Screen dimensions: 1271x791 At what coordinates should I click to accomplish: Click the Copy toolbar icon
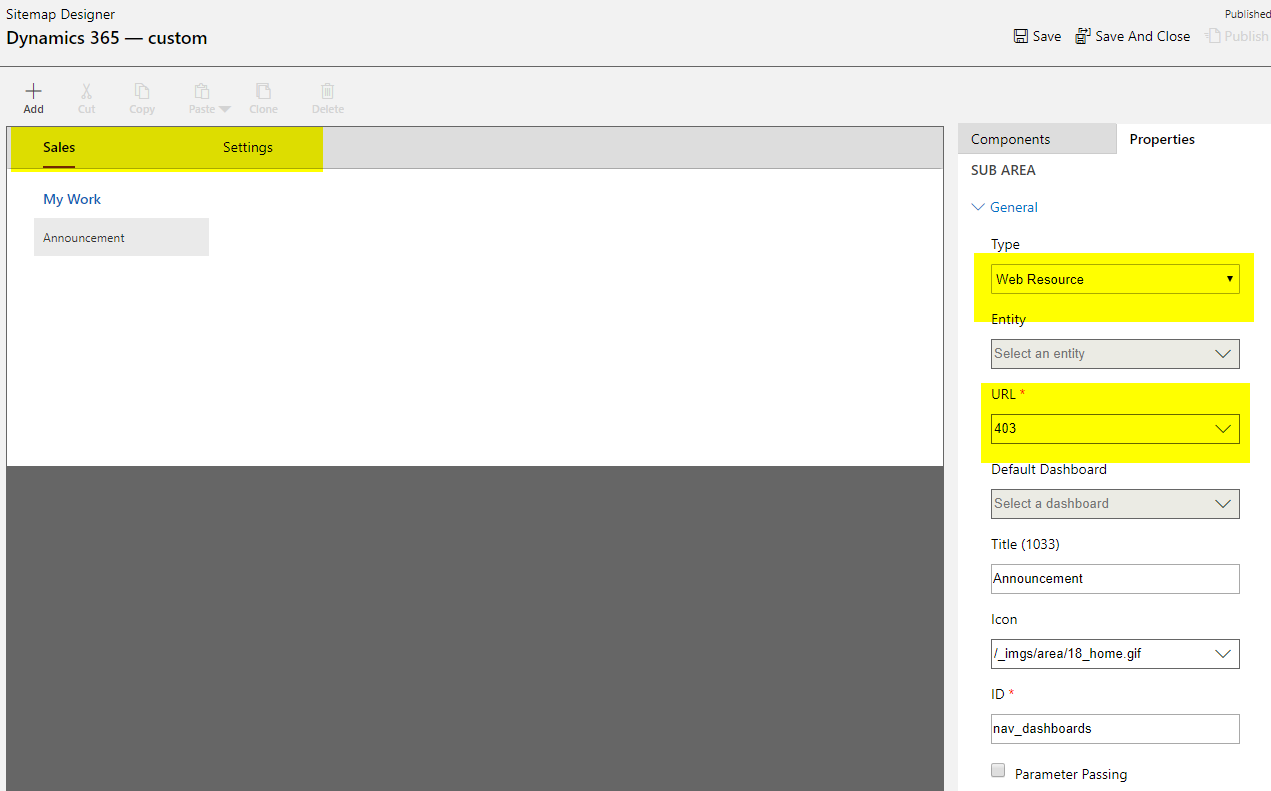coord(141,97)
